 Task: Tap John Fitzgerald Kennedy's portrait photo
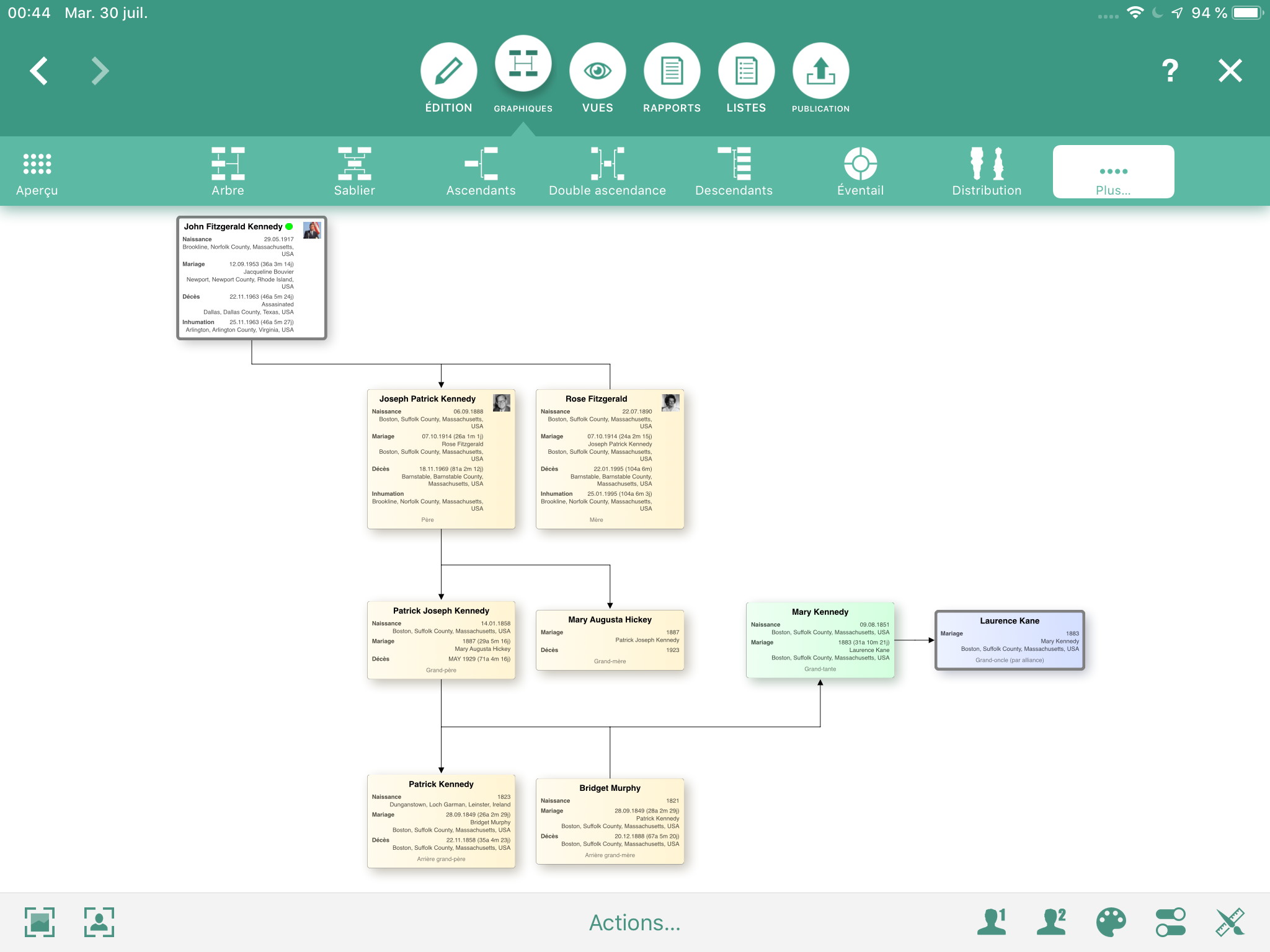coord(312,230)
